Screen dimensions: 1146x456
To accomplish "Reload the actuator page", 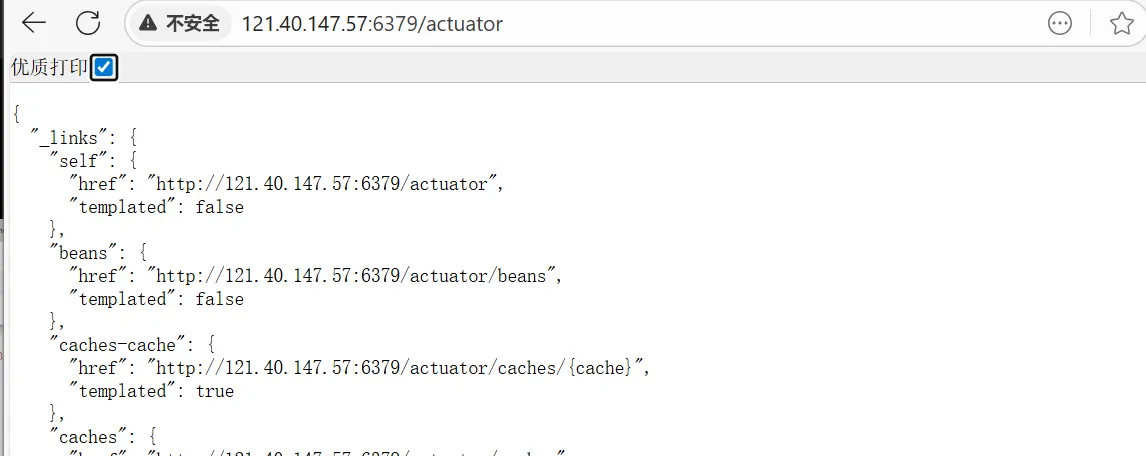I will (88, 23).
